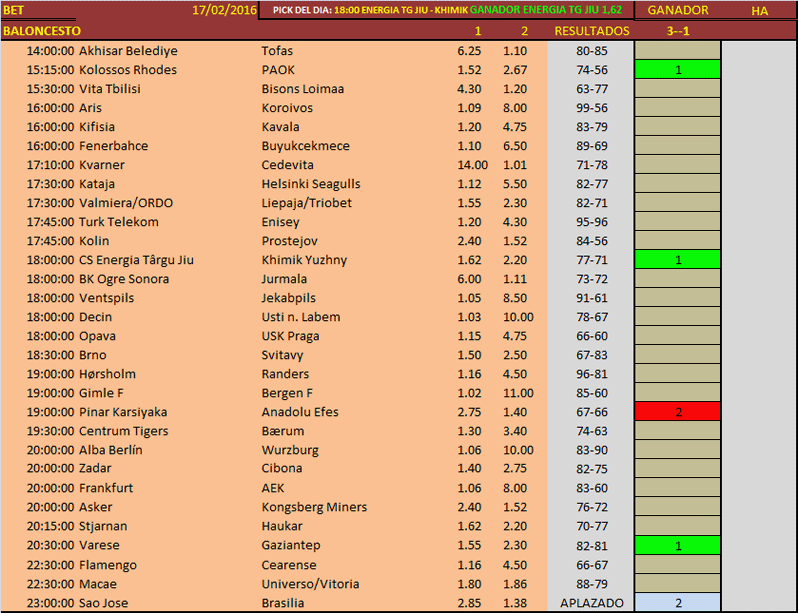
Task: Click the odds 8.00 for Koroivos
Action: (x=515, y=108)
